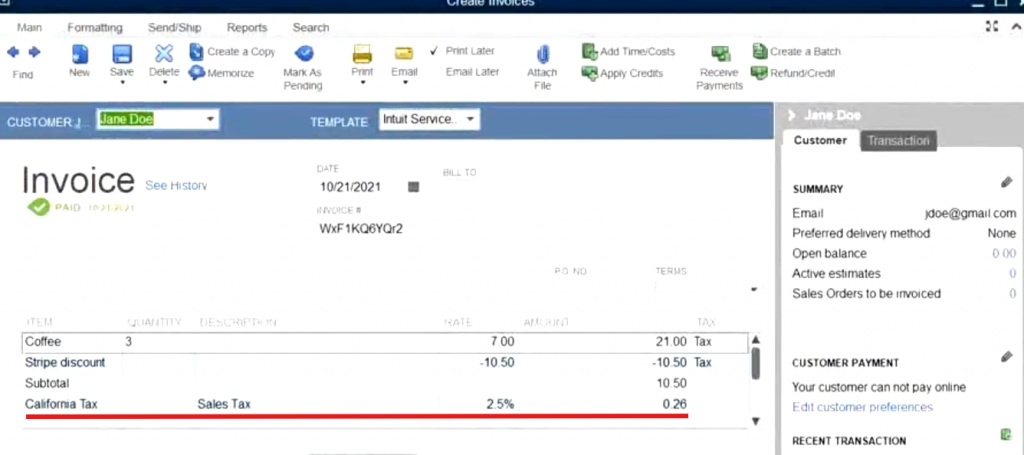
Task: Toggle the Print Later checkbox
Action: [434, 51]
